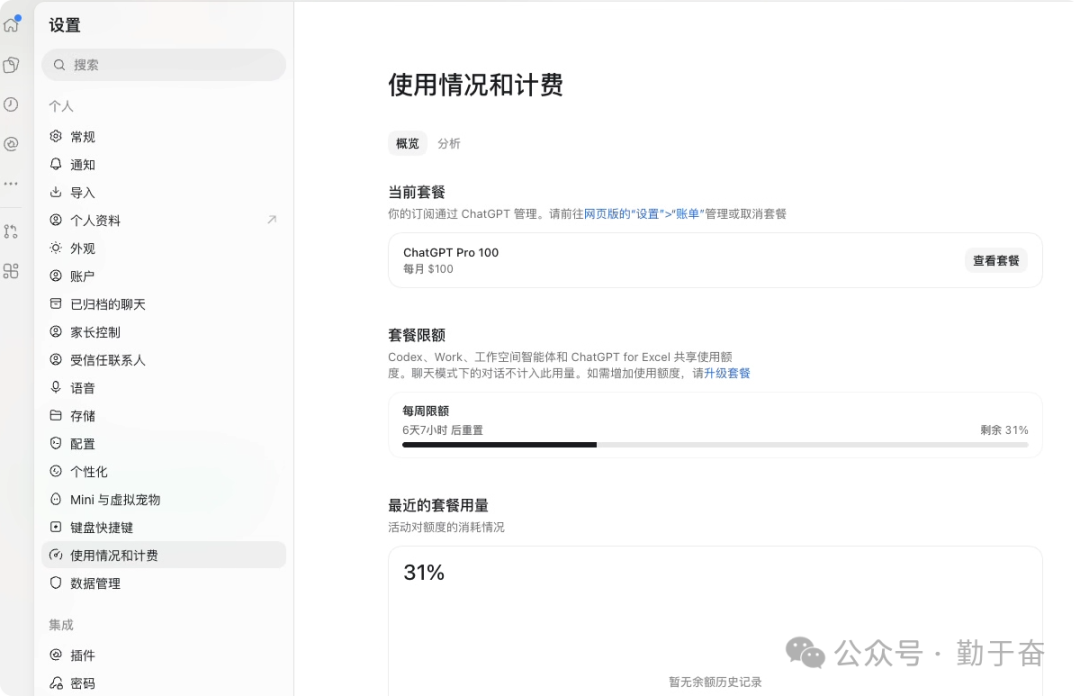The width and height of the screenshot is (1080, 696).
Task: Click the folder icon beside 存储
Action: pyautogui.click(x=56, y=416)
